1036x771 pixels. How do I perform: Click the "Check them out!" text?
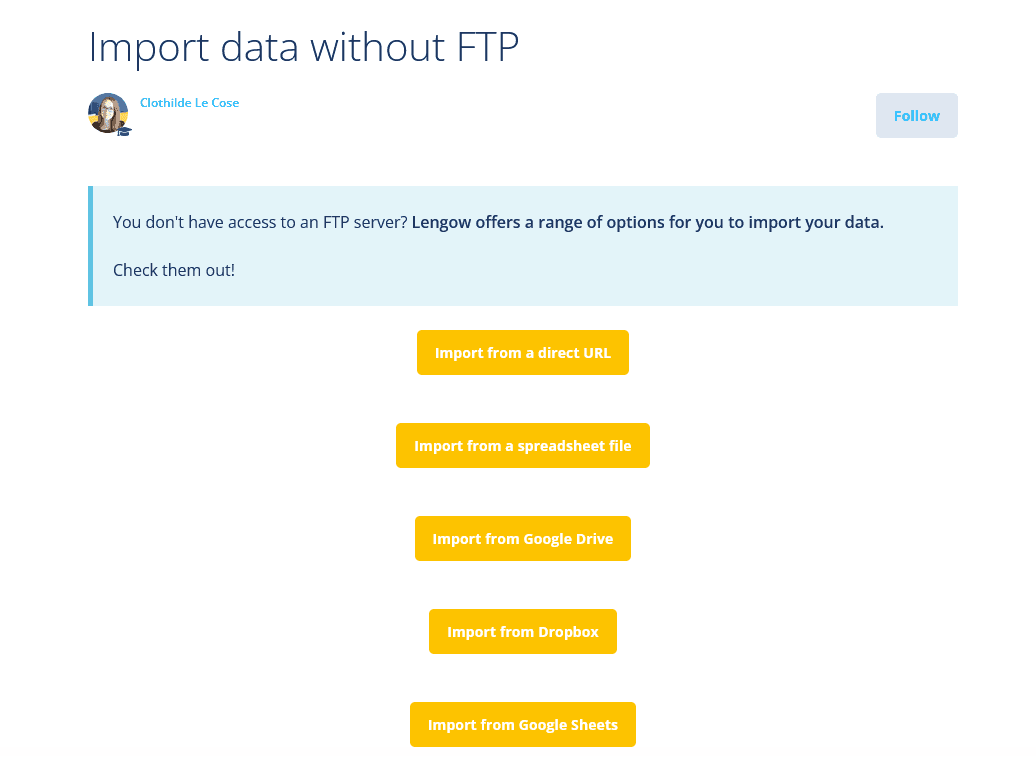174,270
